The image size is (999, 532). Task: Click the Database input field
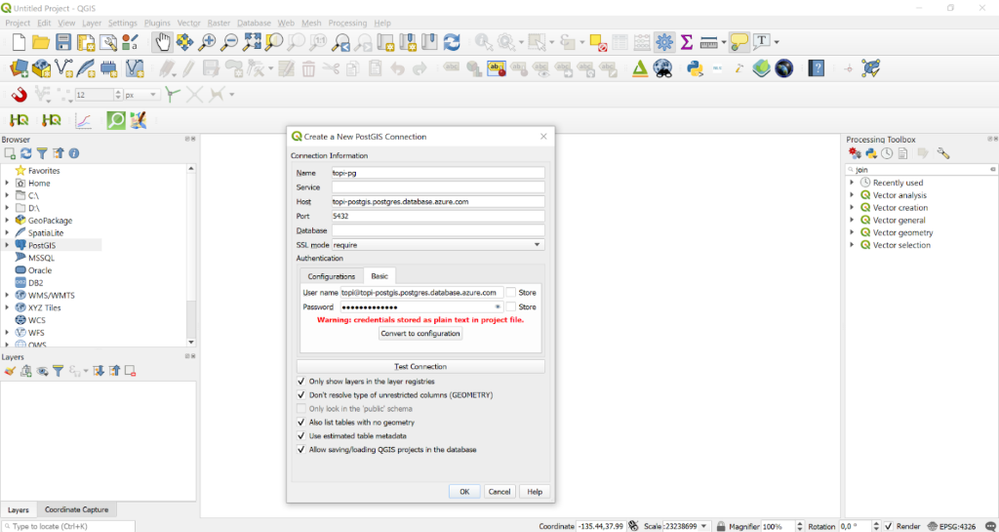click(x=438, y=231)
